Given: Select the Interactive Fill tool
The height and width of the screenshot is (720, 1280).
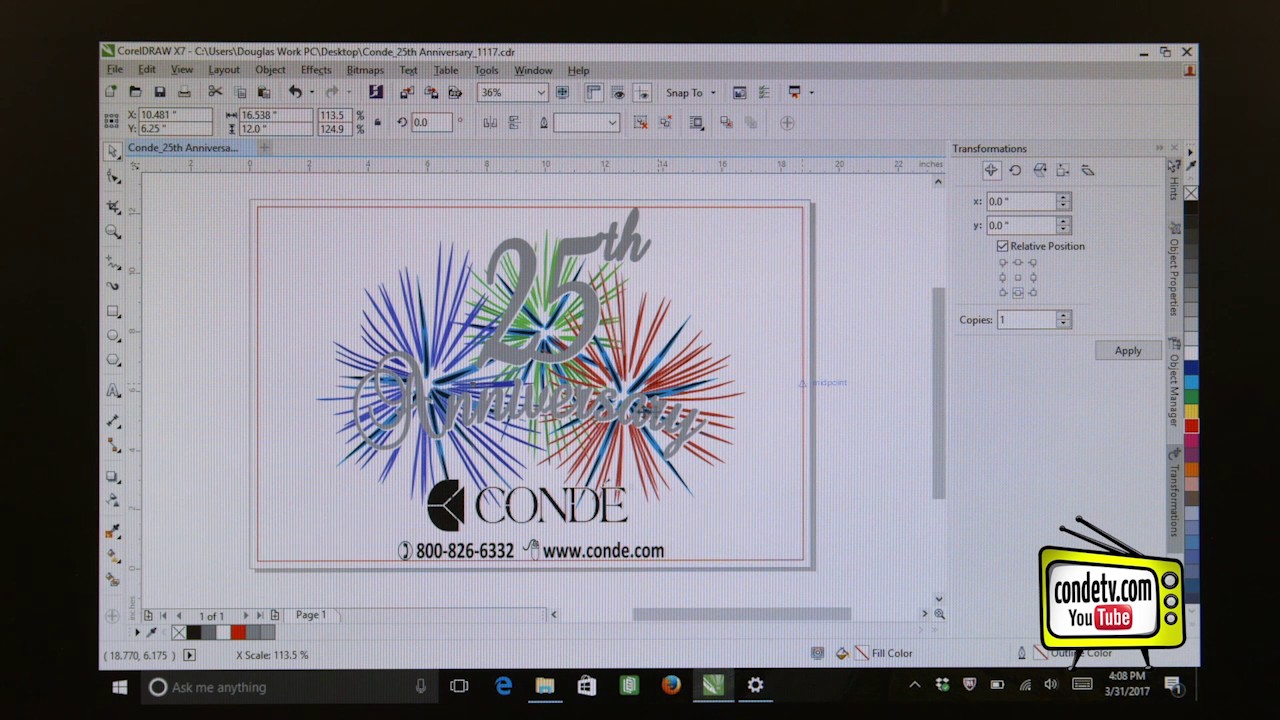Looking at the screenshot, I should point(113,557).
